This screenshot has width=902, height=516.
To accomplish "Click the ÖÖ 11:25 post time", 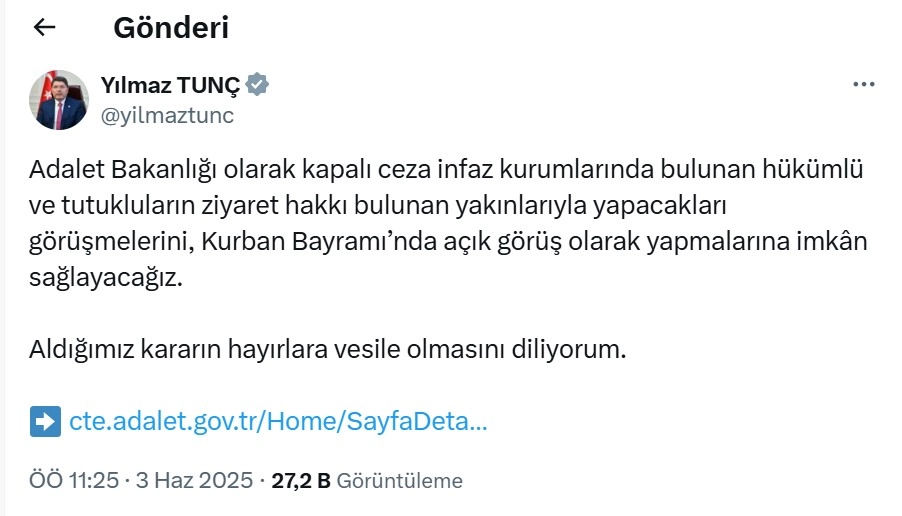I will 74,481.
